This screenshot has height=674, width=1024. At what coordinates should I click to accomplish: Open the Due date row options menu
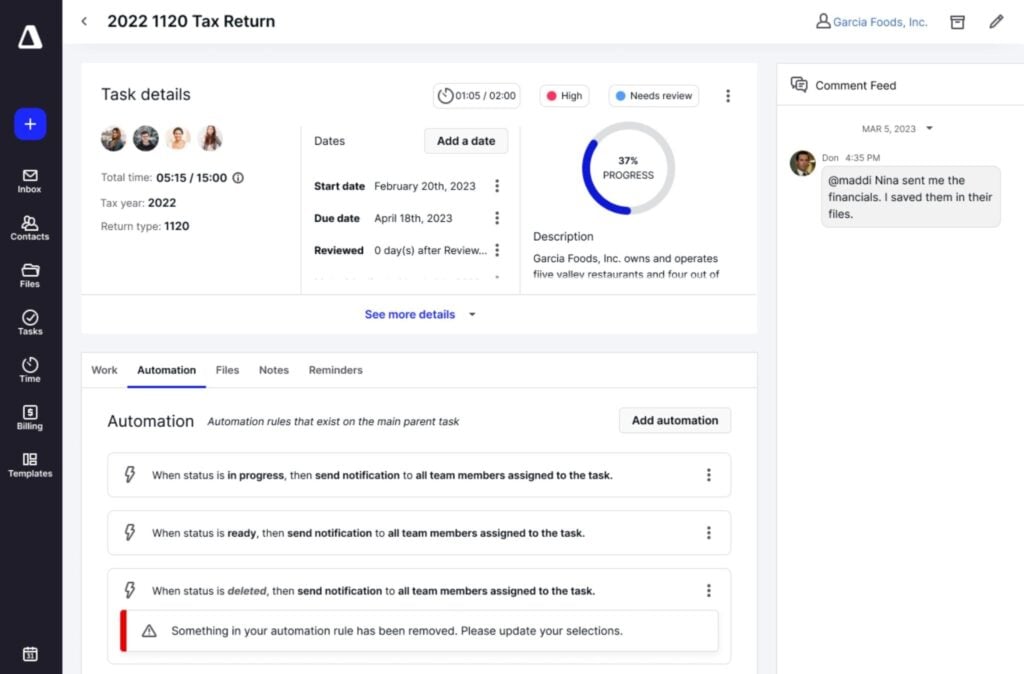tap(497, 218)
